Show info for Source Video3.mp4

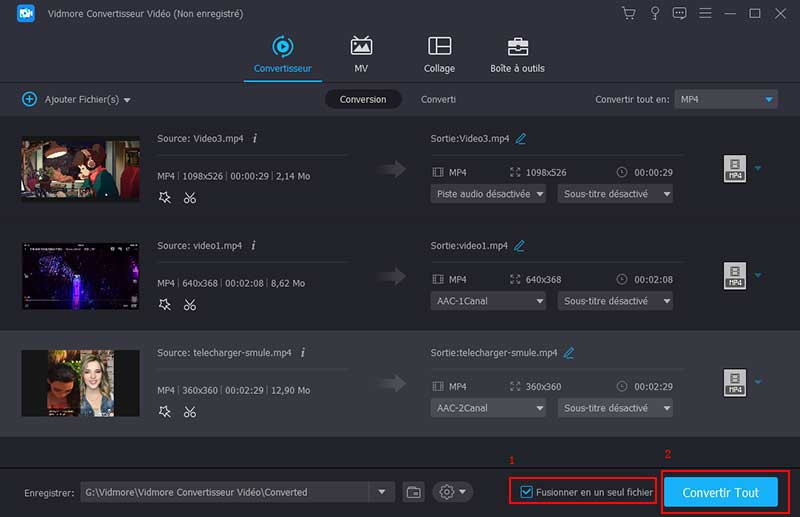click(x=255, y=138)
